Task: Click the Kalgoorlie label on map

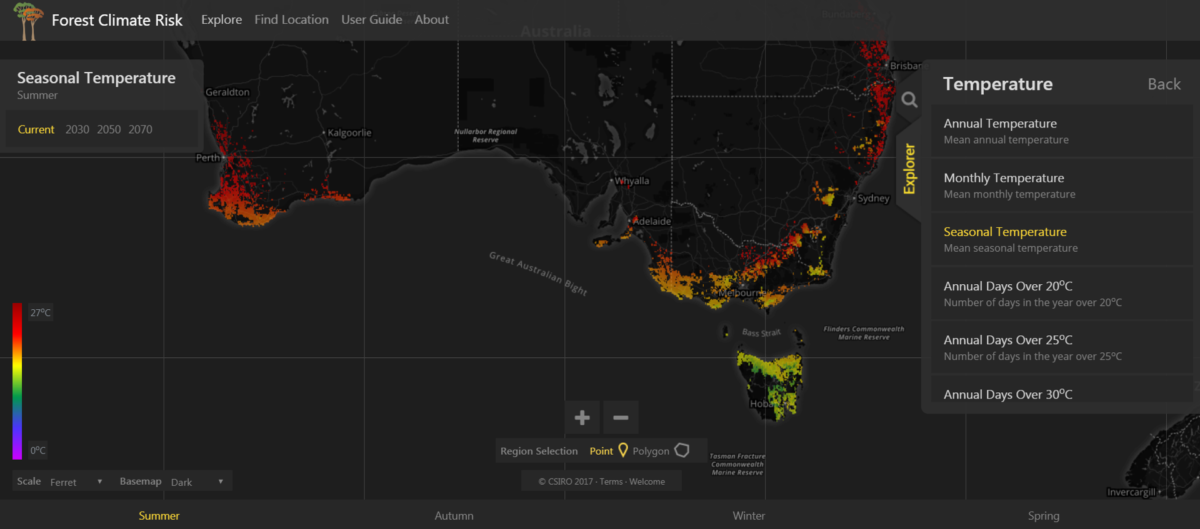Action: [x=348, y=132]
